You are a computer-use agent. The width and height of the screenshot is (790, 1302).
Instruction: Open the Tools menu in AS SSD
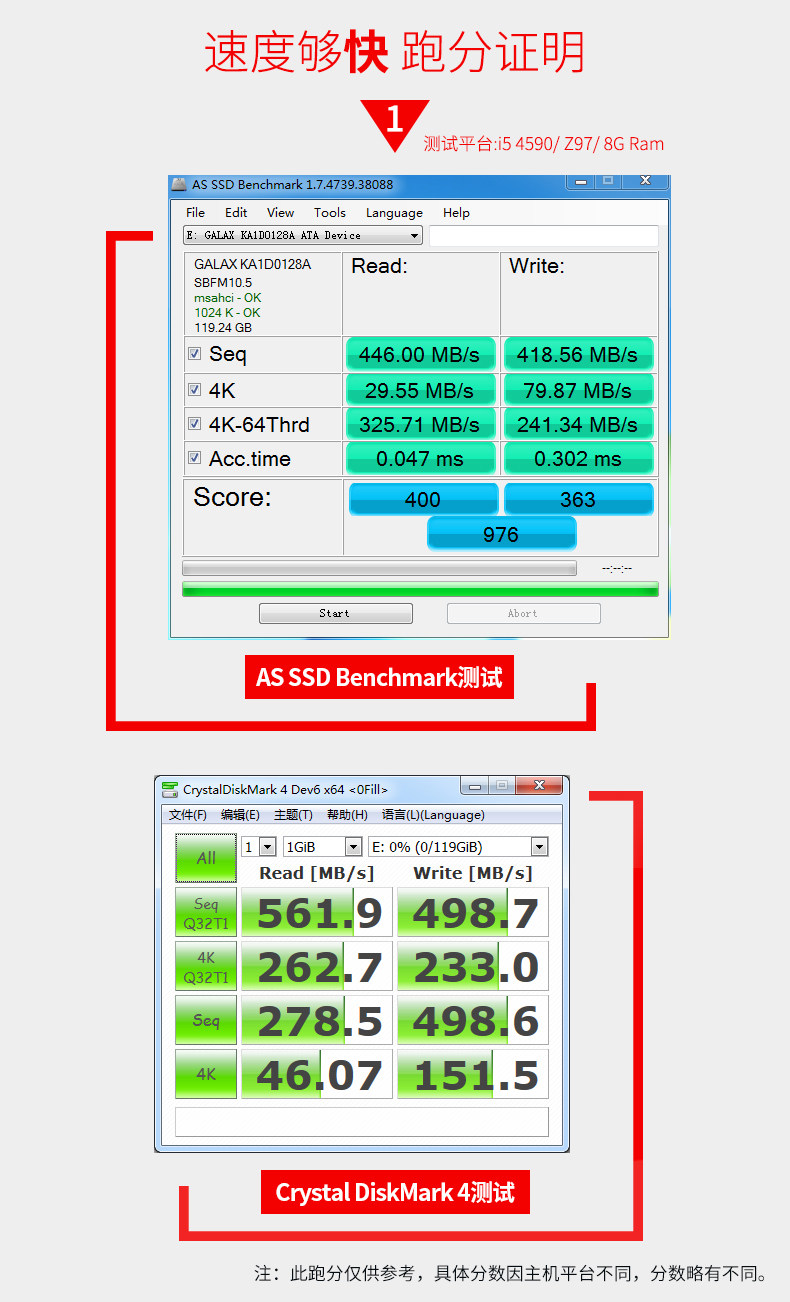point(329,213)
